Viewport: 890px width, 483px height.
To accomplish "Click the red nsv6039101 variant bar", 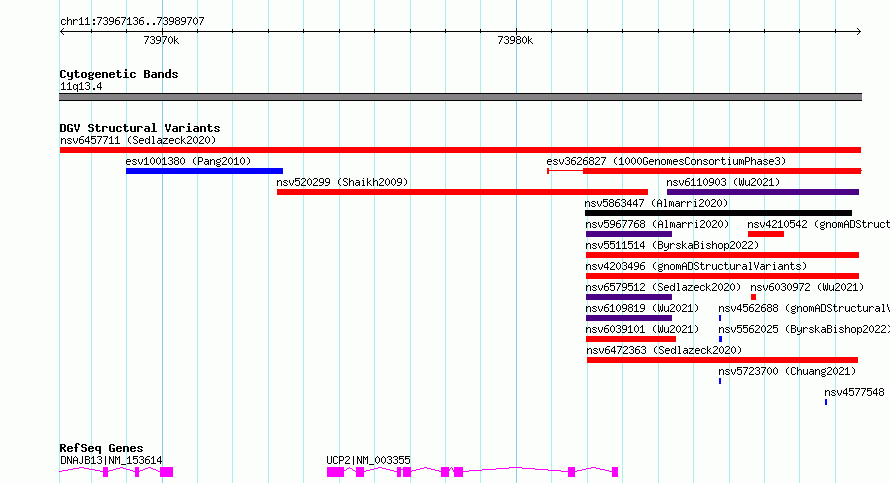I will click(x=631, y=339).
